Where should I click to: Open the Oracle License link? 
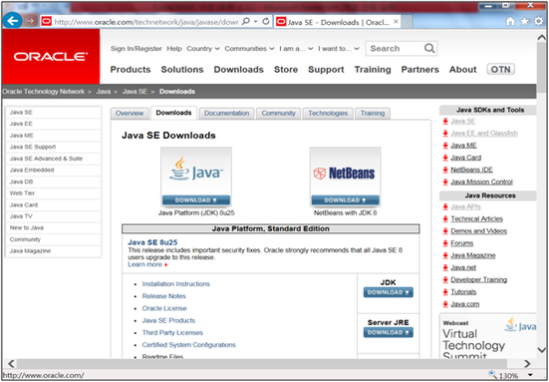tap(164, 308)
